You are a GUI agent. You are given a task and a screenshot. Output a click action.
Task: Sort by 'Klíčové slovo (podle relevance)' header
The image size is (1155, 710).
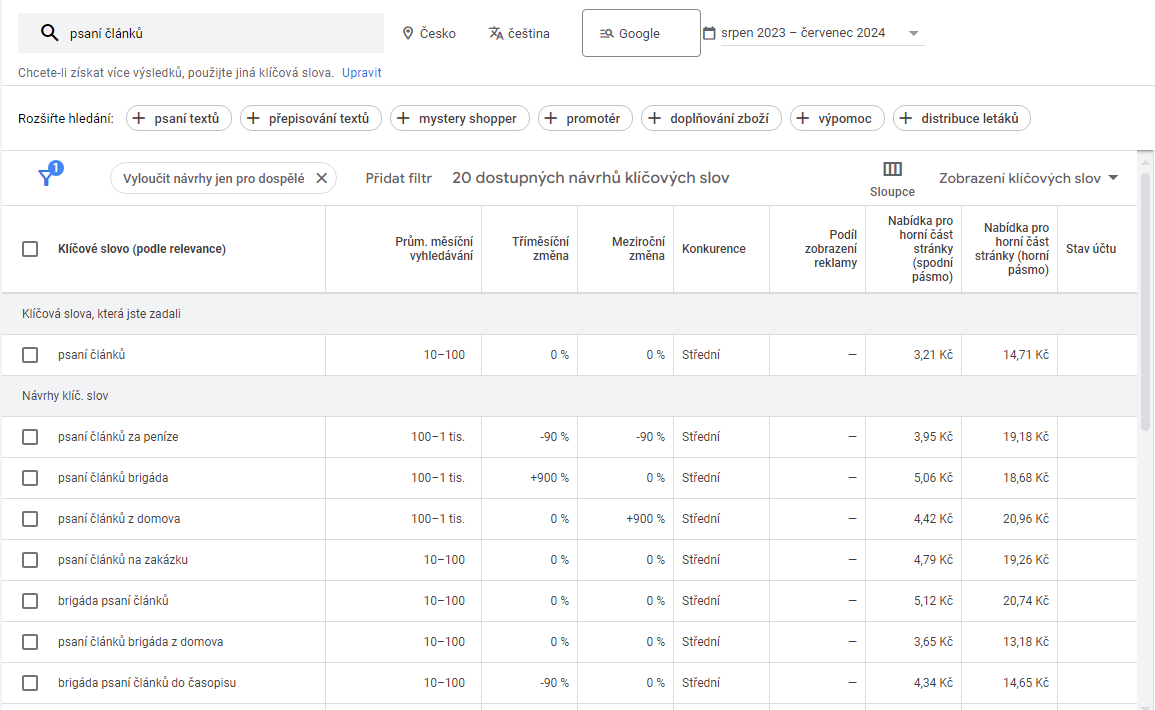click(142, 249)
